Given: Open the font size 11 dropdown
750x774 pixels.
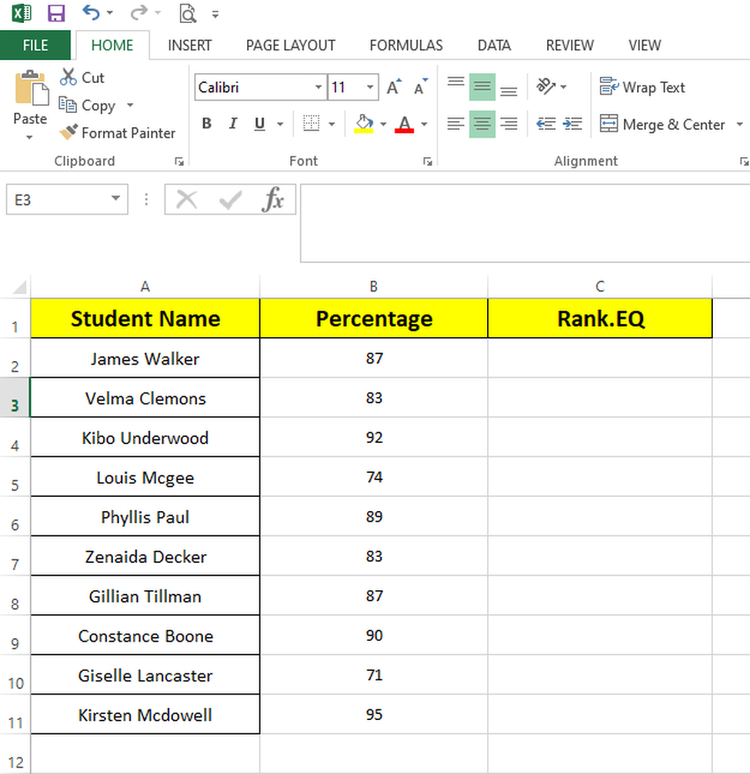Looking at the screenshot, I should (370, 87).
